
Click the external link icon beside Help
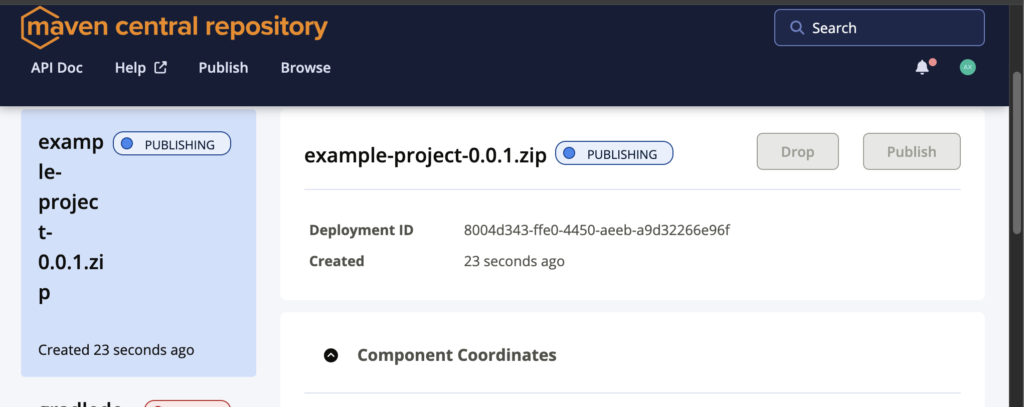click(x=160, y=68)
